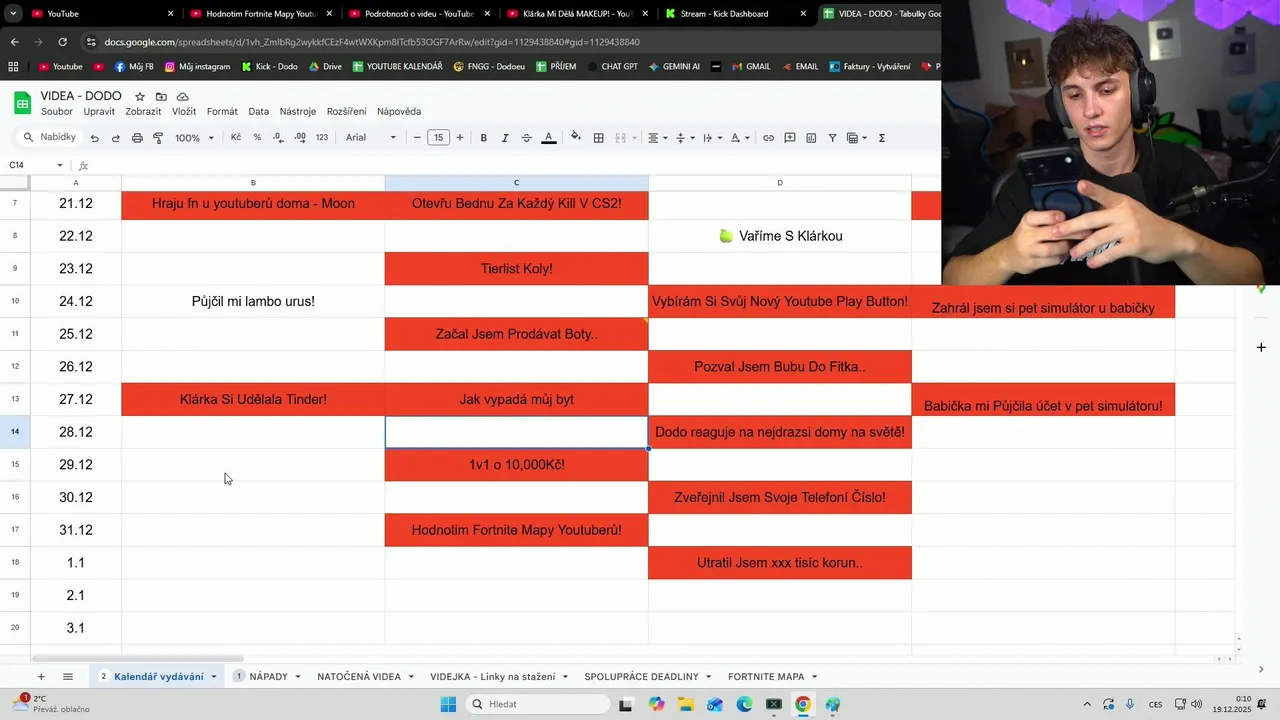Click the undo arrow in the toolbar
The width and height of the screenshot is (1280, 720).
coord(94,138)
